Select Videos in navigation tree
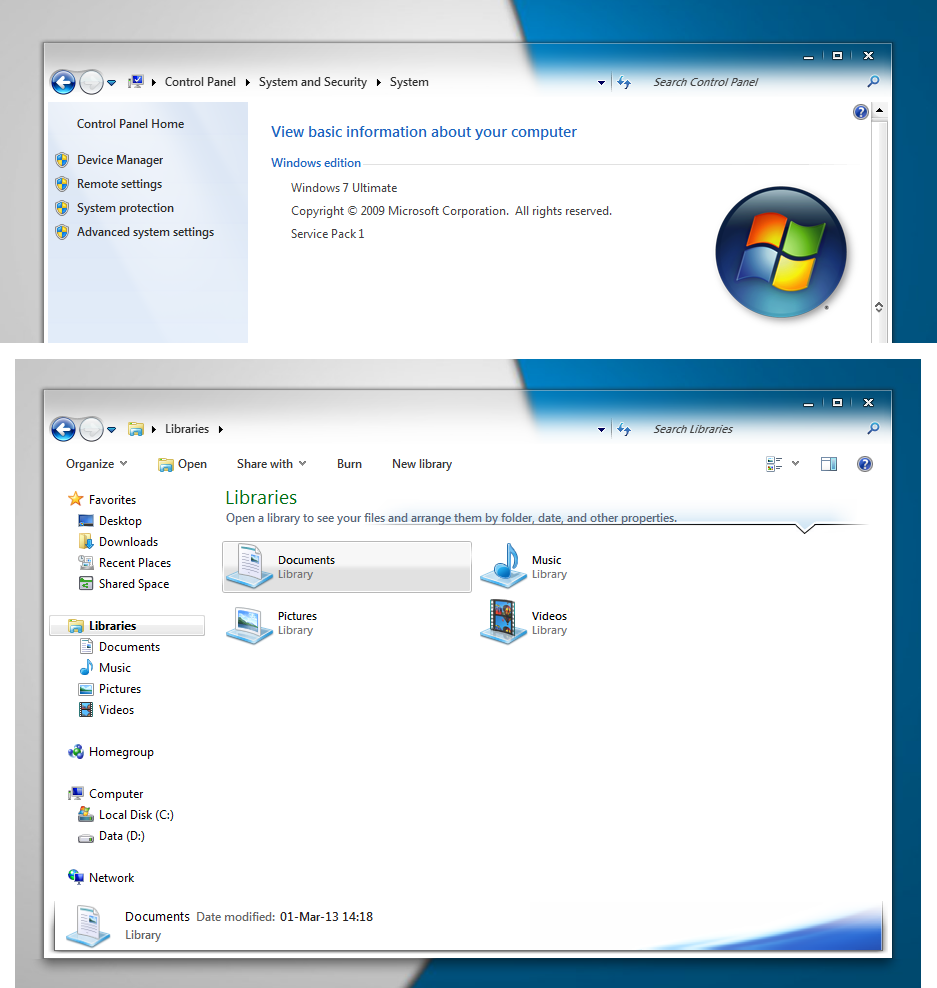 106,710
